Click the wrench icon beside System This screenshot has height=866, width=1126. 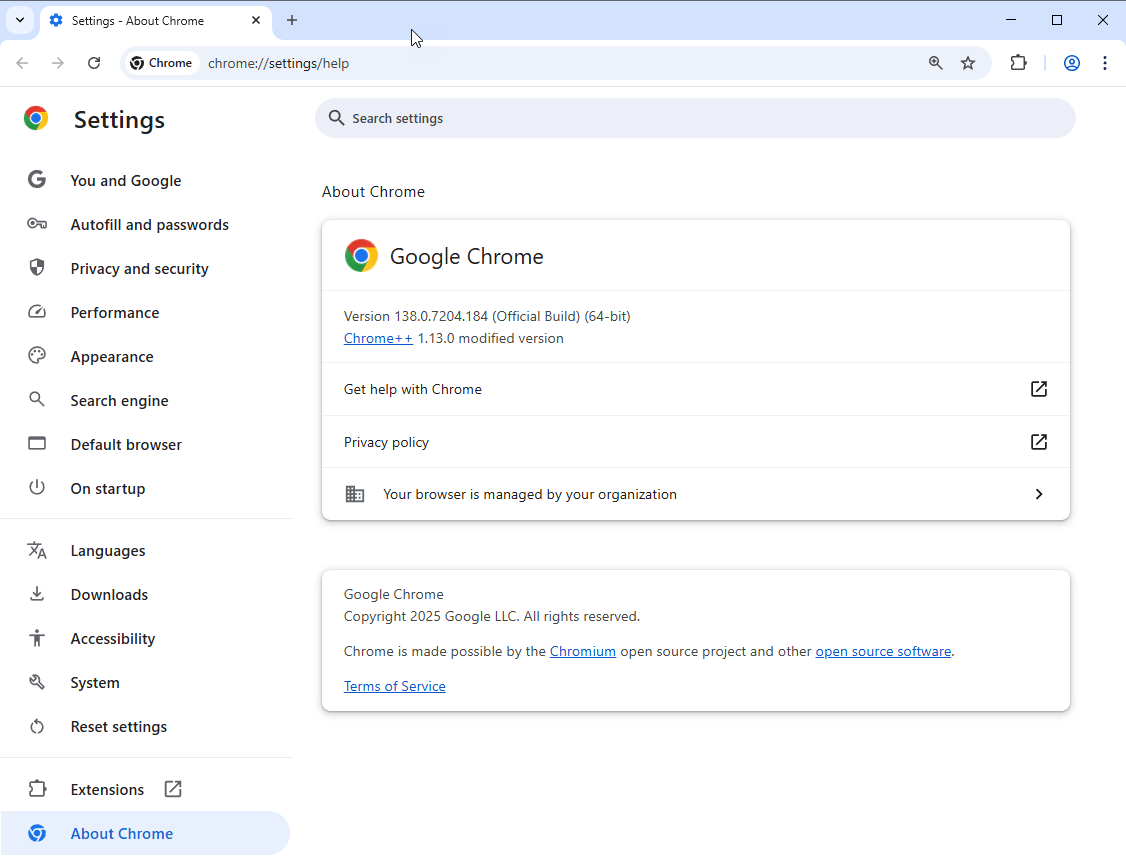[x=37, y=682]
